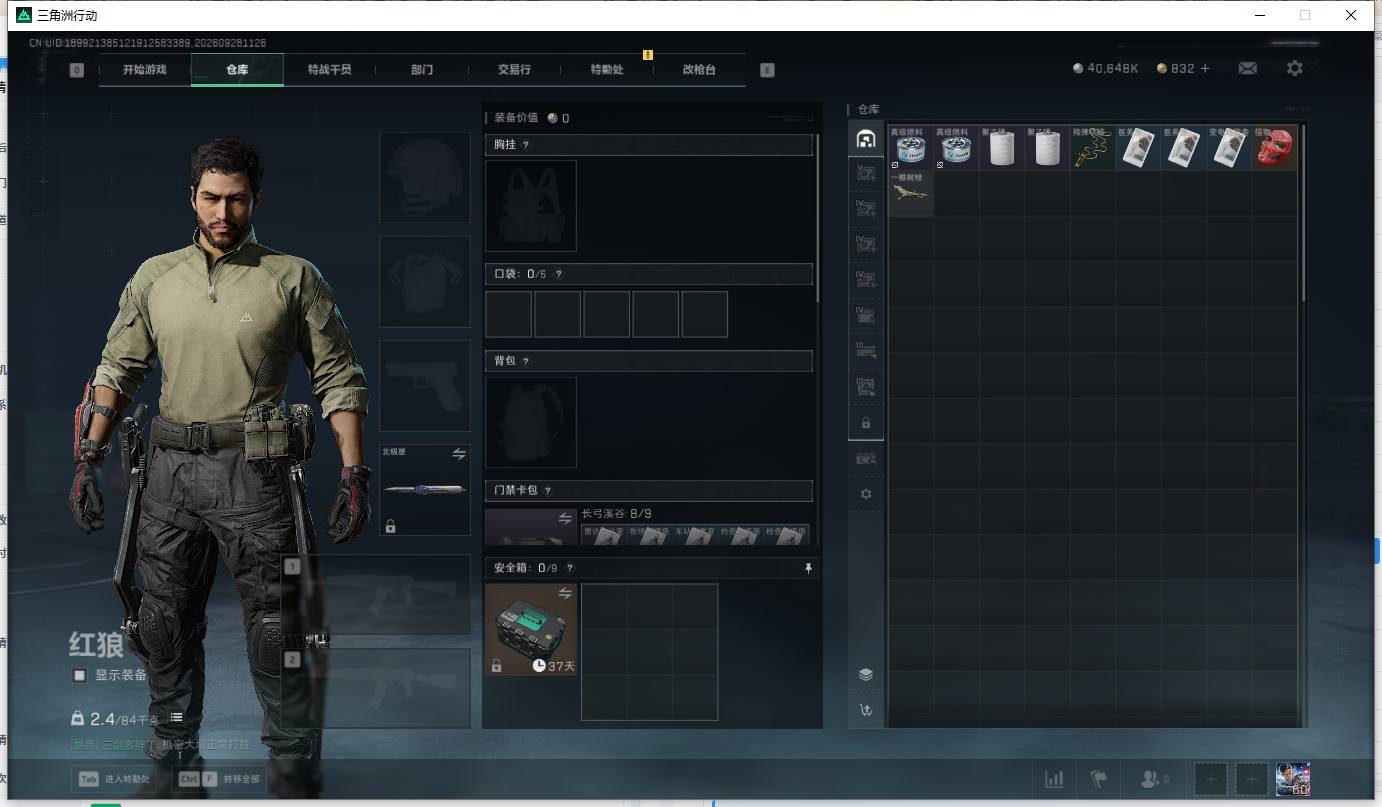Click the Tab 进入特勤处 button

click(114, 779)
